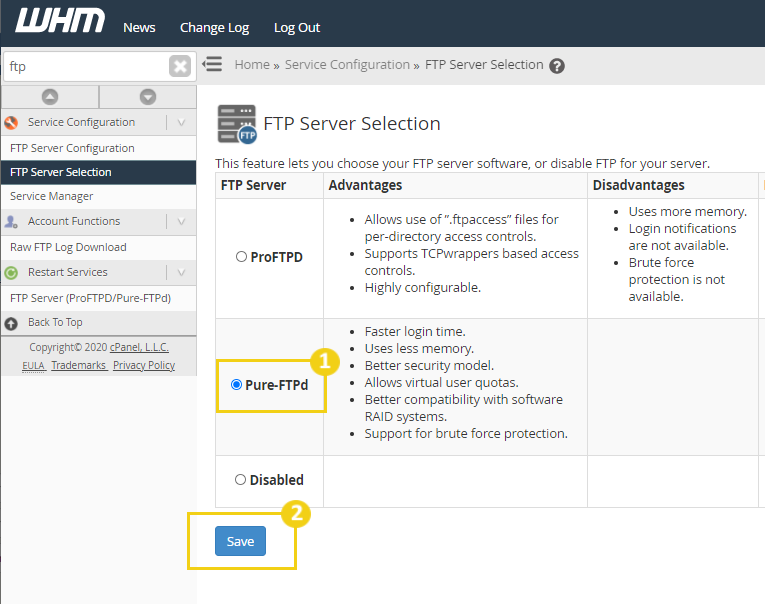Open the cPanel, L.L.C. link
This screenshot has width=765, height=604.
[140, 347]
